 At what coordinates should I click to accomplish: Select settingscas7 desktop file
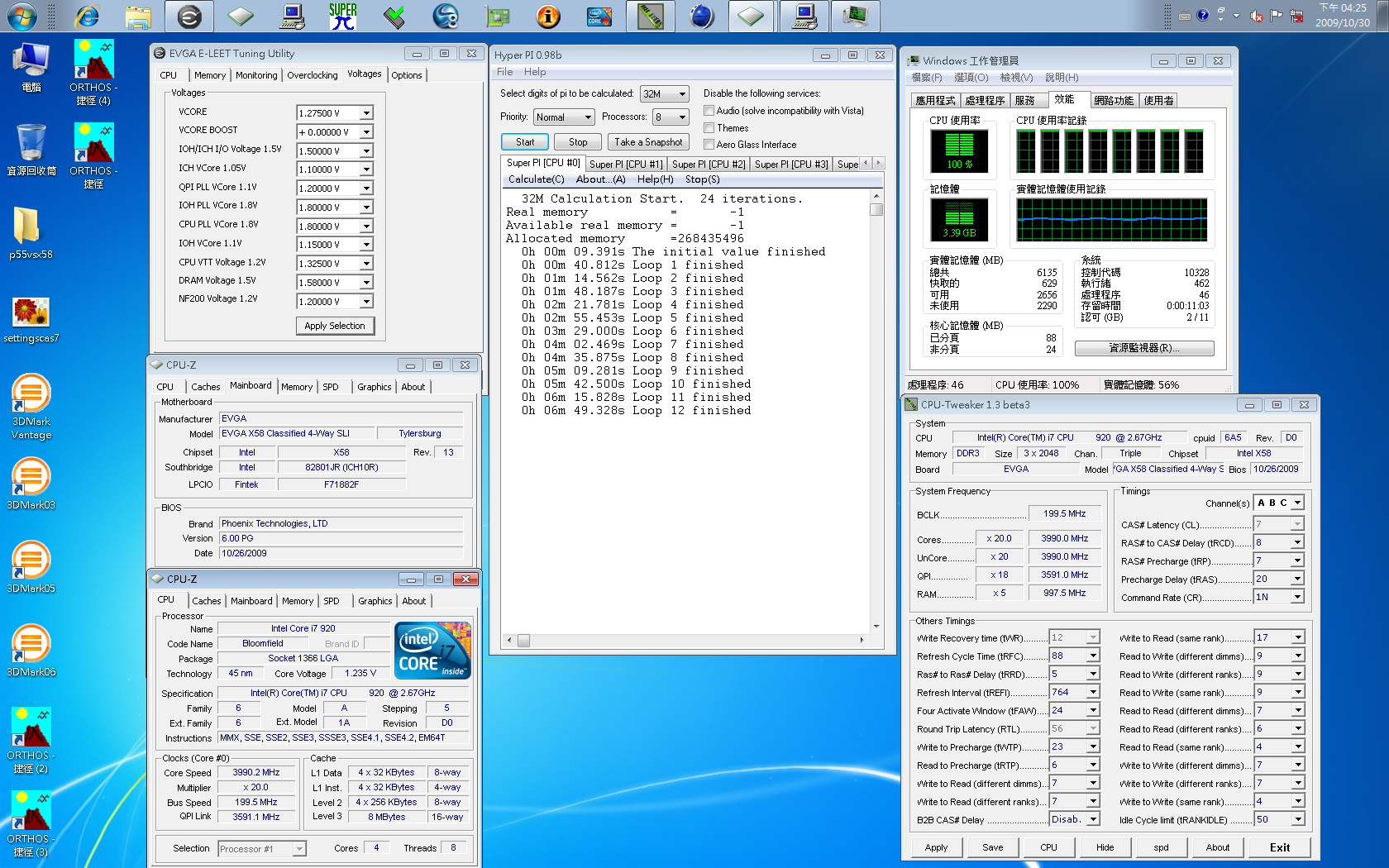click(31, 320)
